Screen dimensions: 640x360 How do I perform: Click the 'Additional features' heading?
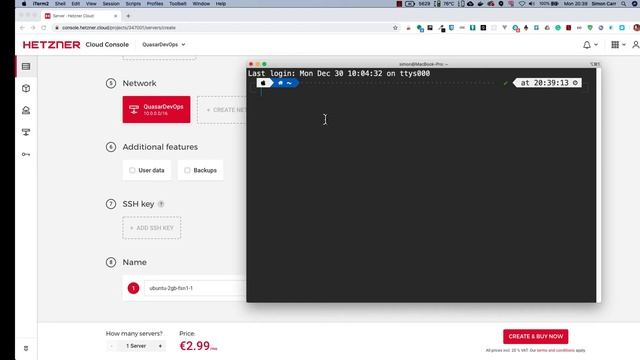point(160,147)
